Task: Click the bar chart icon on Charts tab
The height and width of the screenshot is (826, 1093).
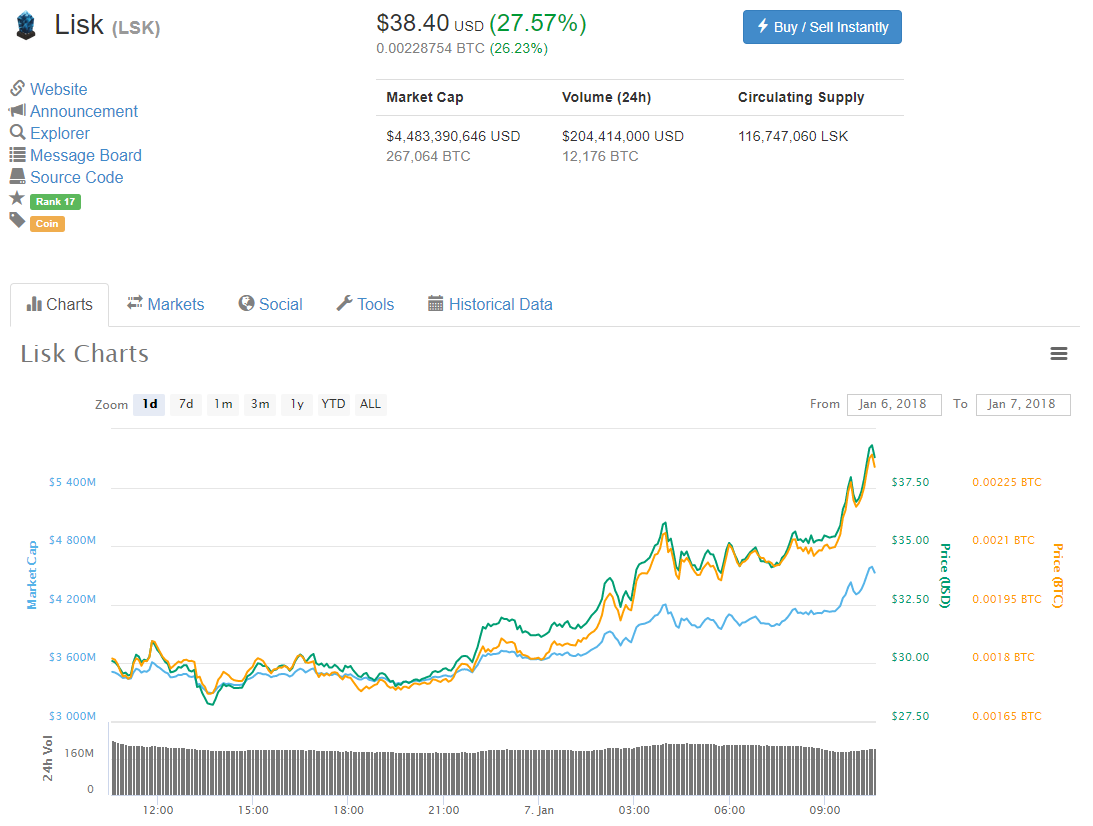Action: tap(34, 304)
